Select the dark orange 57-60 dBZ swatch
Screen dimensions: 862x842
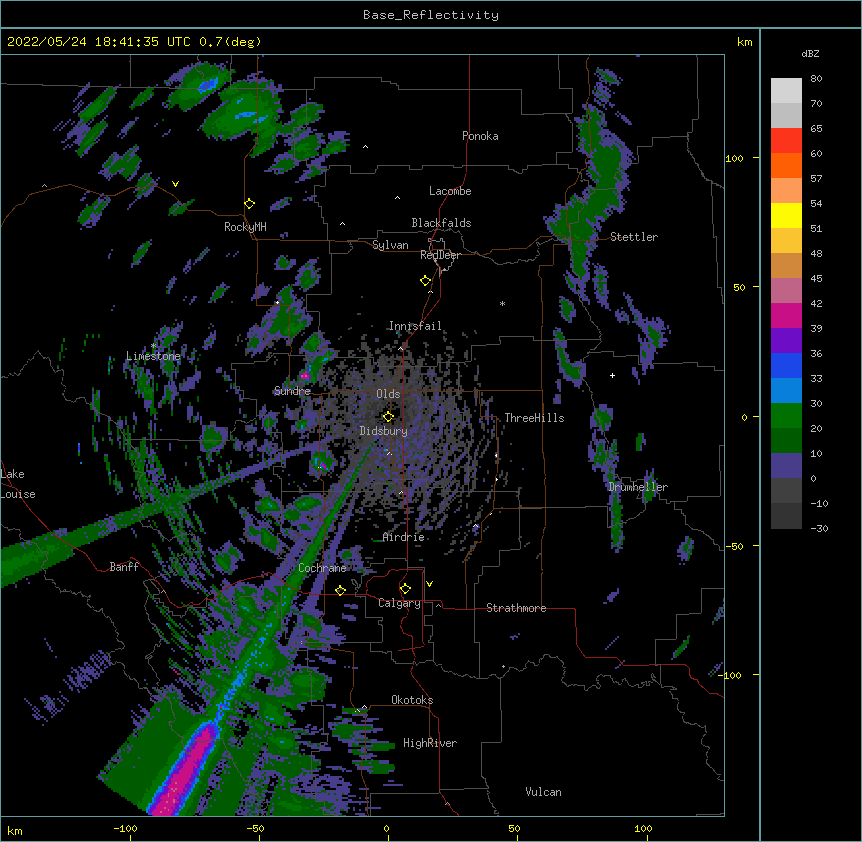point(786,165)
